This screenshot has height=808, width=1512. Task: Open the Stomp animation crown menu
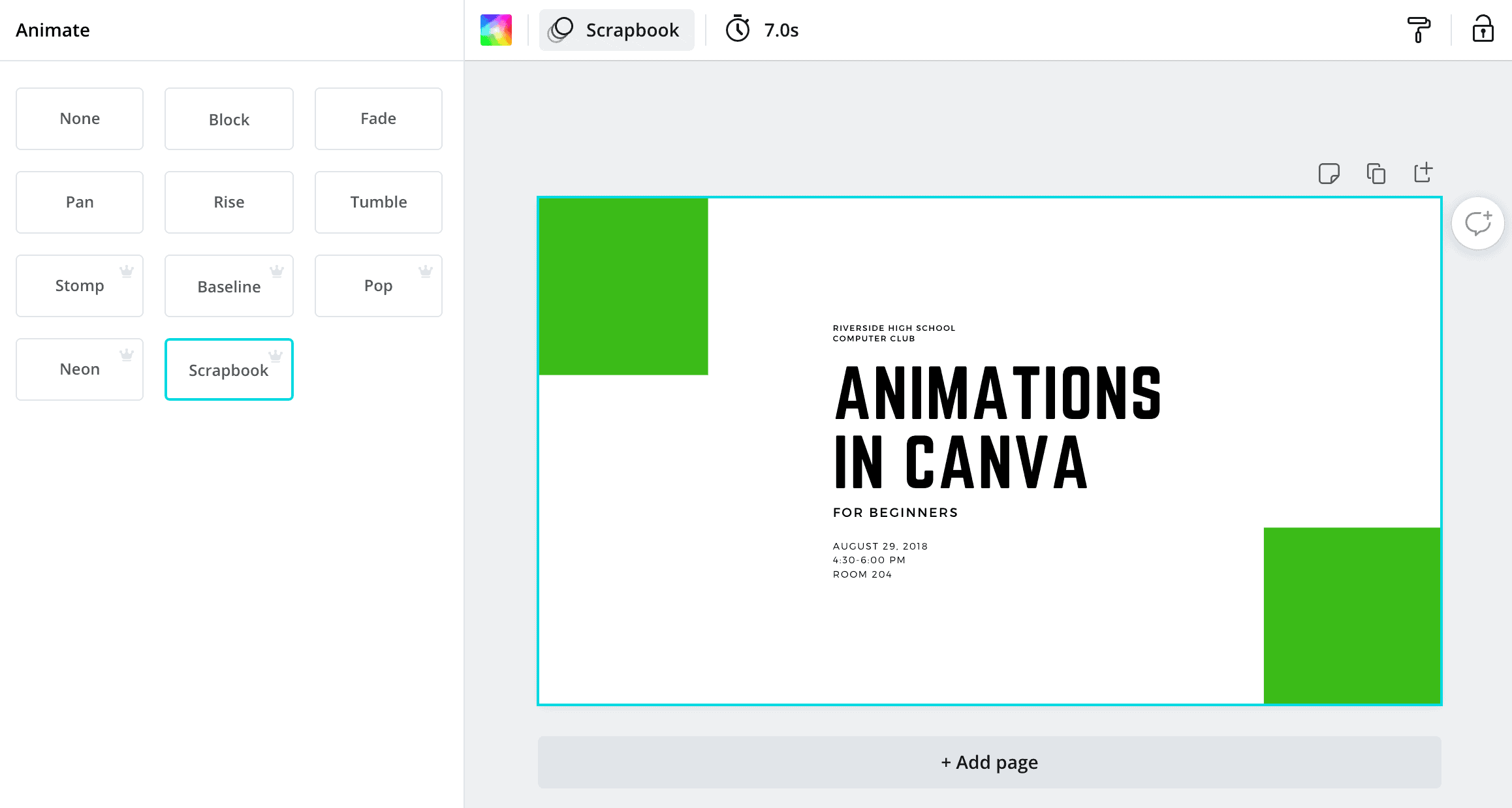pos(127,270)
